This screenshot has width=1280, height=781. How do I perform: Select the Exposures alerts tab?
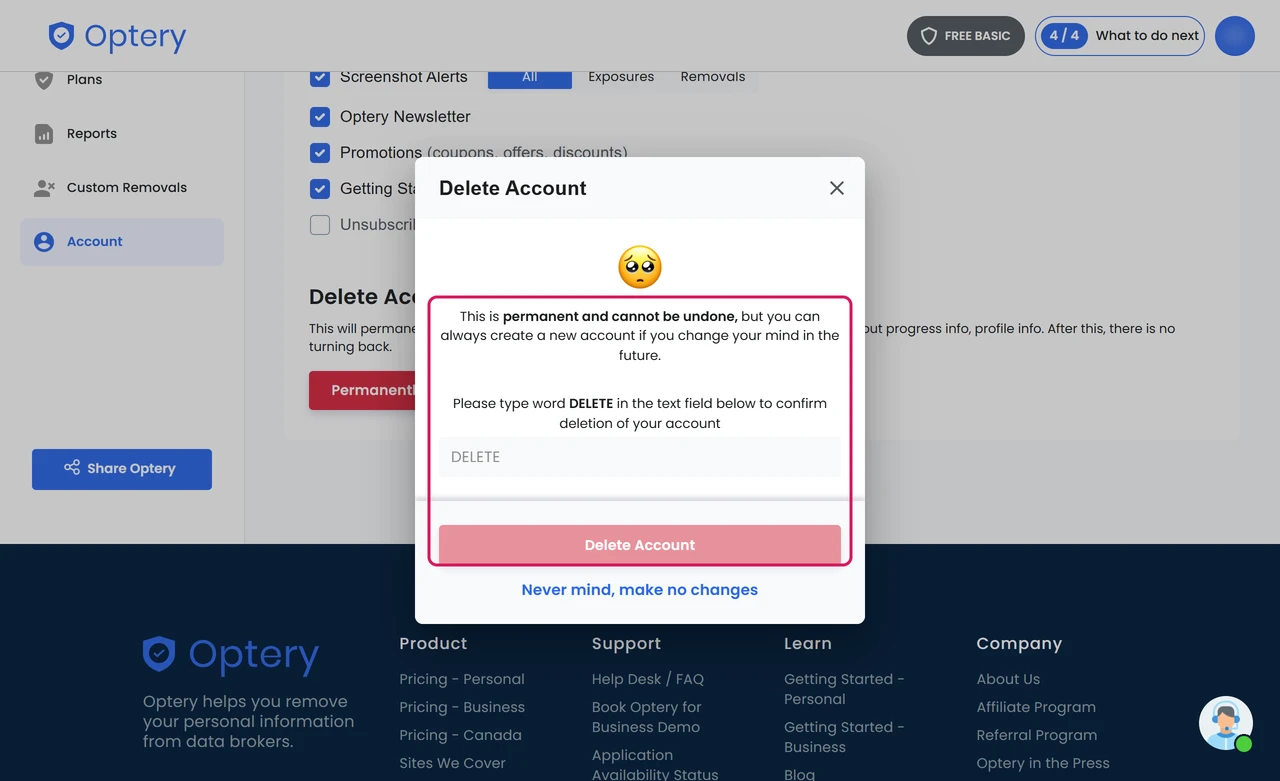(621, 77)
